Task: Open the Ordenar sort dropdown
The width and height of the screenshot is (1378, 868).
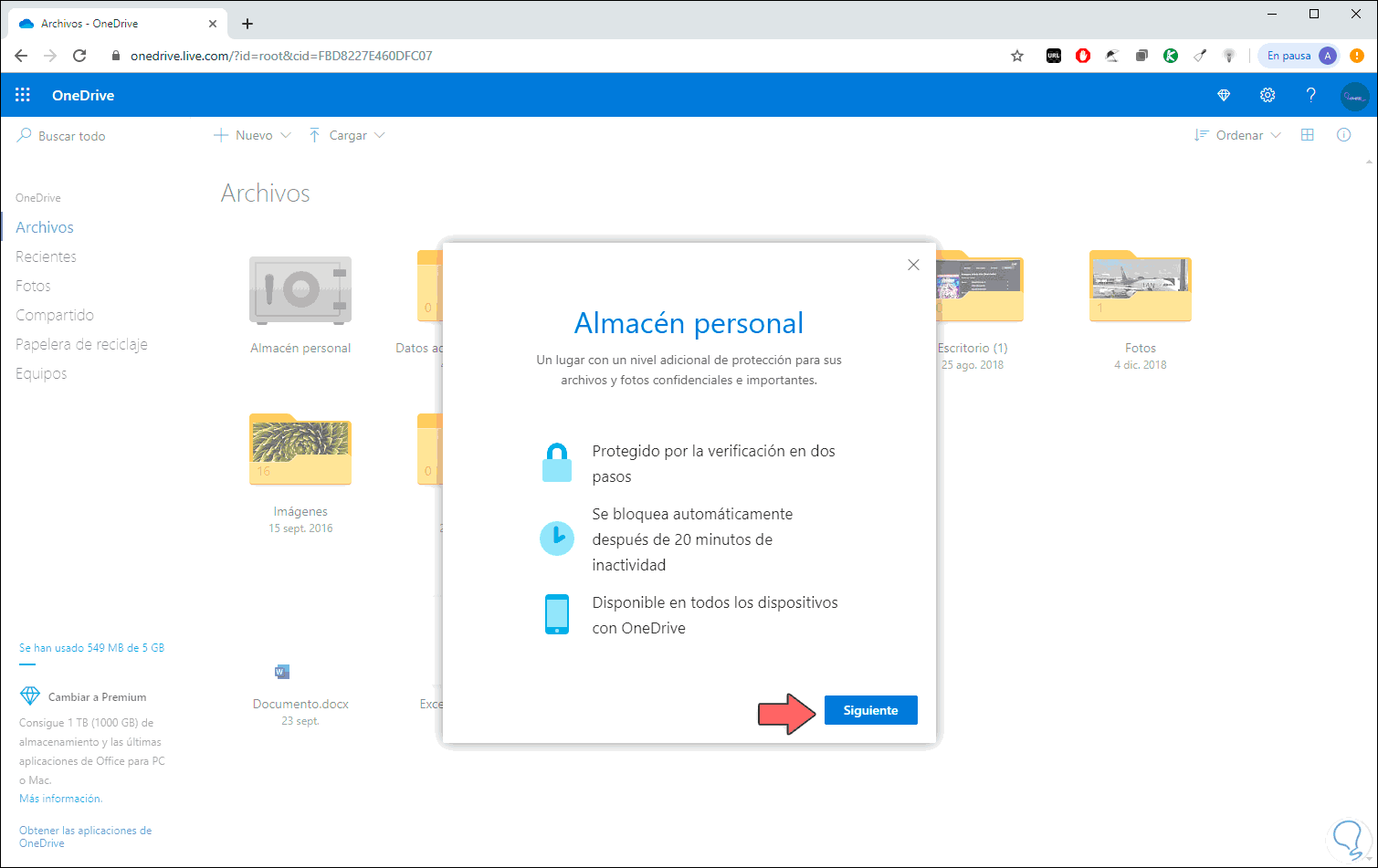Action: click(x=1237, y=135)
